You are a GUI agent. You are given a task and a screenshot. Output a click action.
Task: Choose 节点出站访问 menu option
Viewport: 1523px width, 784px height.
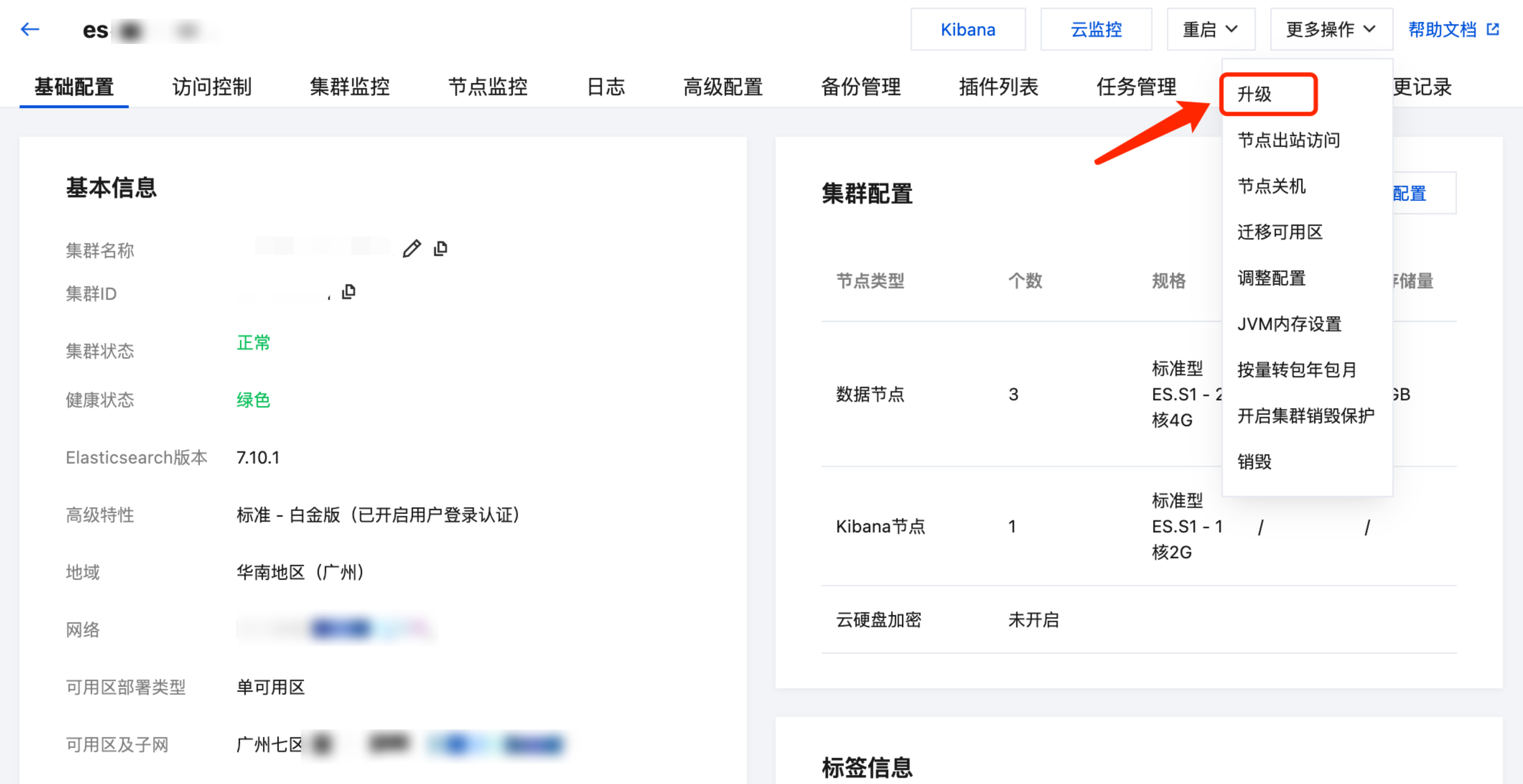tap(1288, 140)
